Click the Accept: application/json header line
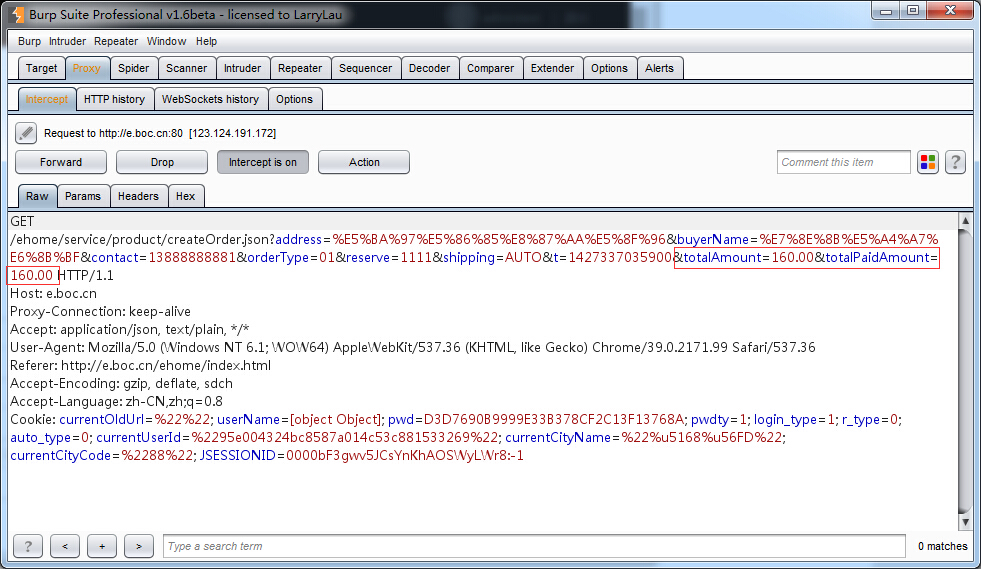 click(x=130, y=329)
